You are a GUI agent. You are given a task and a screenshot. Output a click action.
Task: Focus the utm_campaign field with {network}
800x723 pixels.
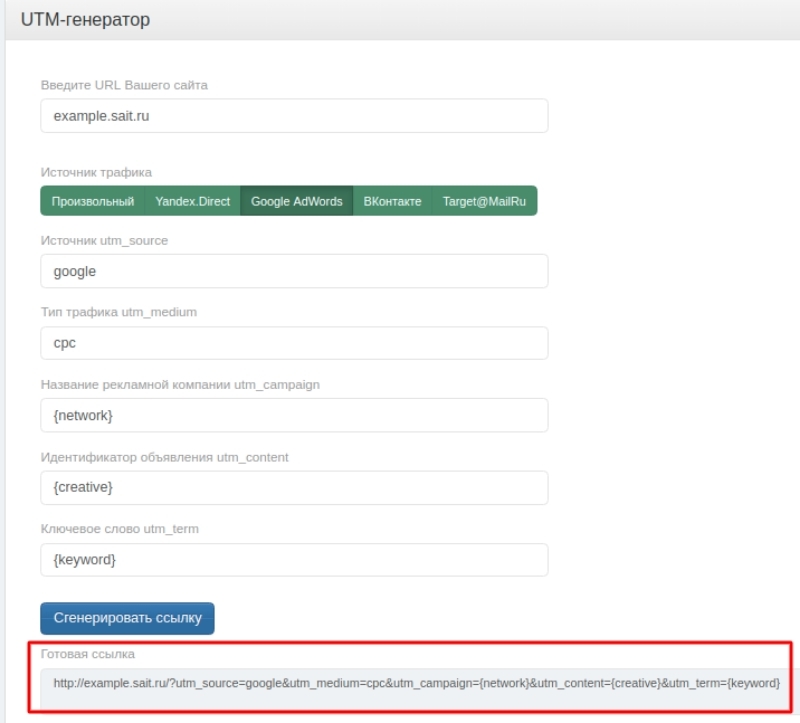pyautogui.click(x=294, y=415)
